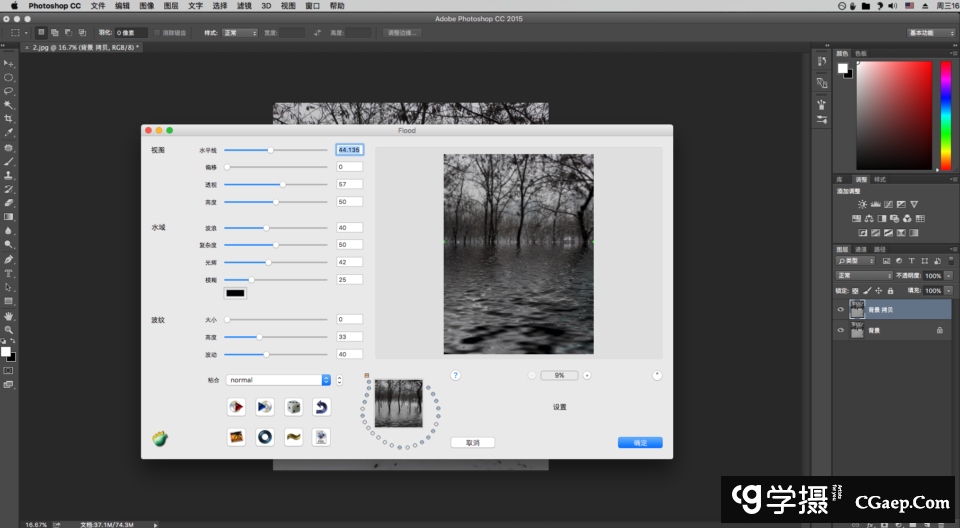
Task: Open the 滤镜 menu in the menu bar
Action: 244,6
